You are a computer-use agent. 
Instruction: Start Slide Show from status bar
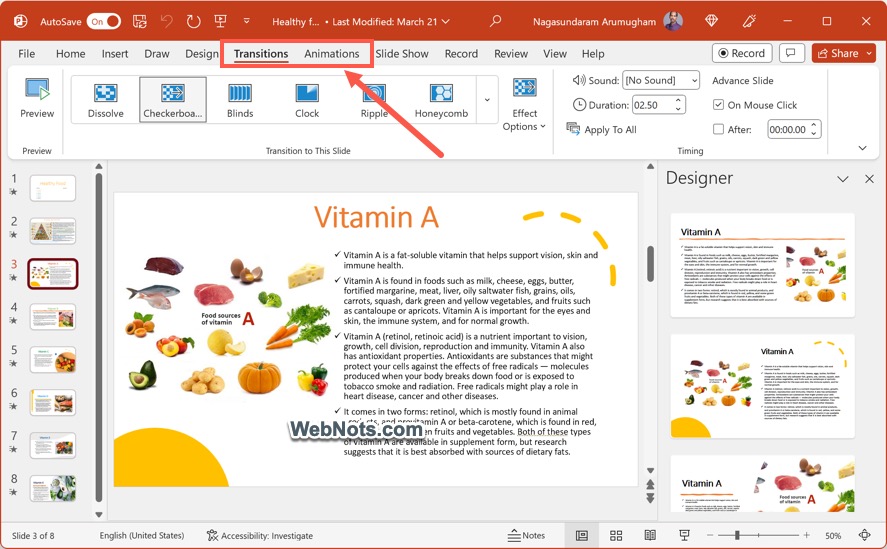click(684, 535)
